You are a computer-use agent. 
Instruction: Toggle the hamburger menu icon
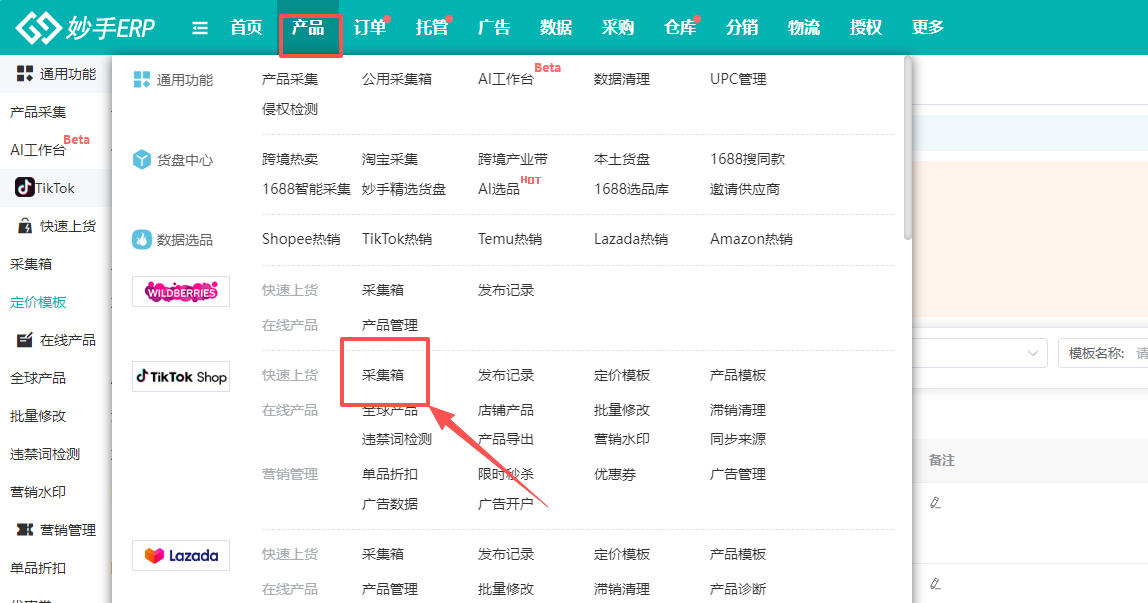199,28
